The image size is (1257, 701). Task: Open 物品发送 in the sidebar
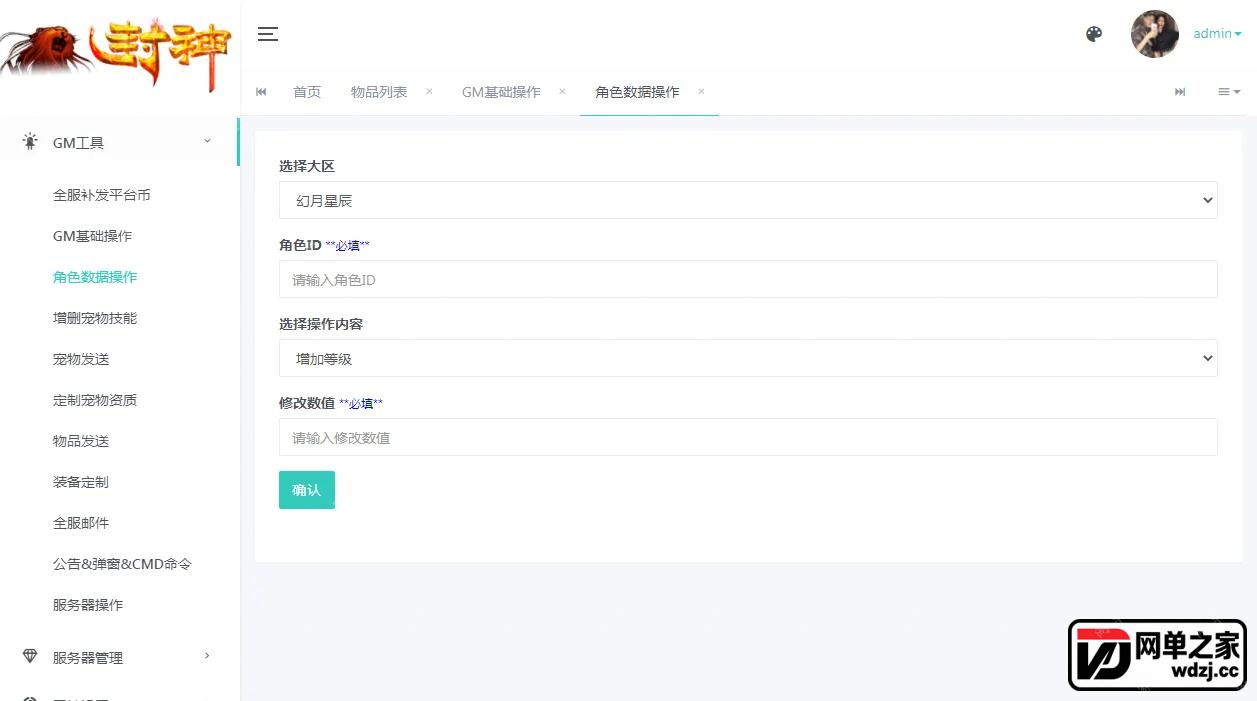(x=81, y=441)
